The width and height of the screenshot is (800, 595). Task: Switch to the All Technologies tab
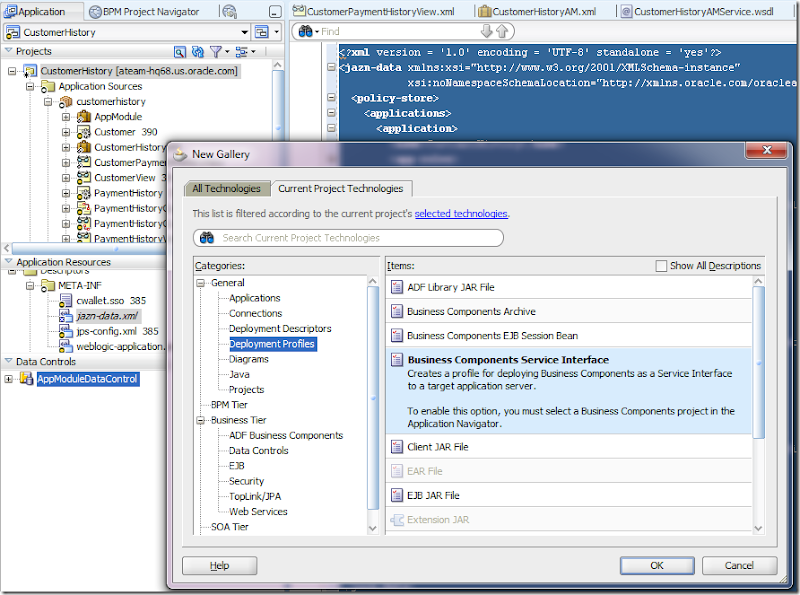[x=226, y=188]
